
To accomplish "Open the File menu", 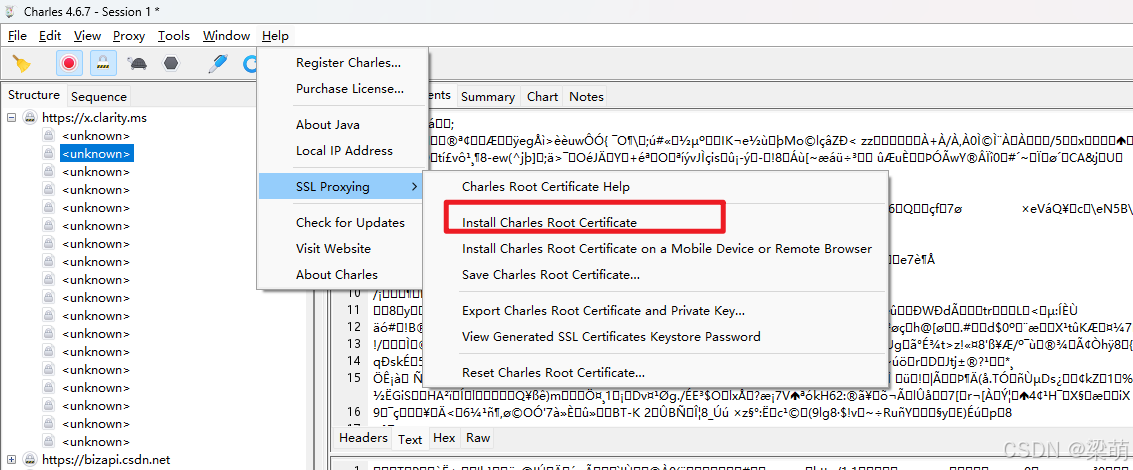I will [17, 35].
